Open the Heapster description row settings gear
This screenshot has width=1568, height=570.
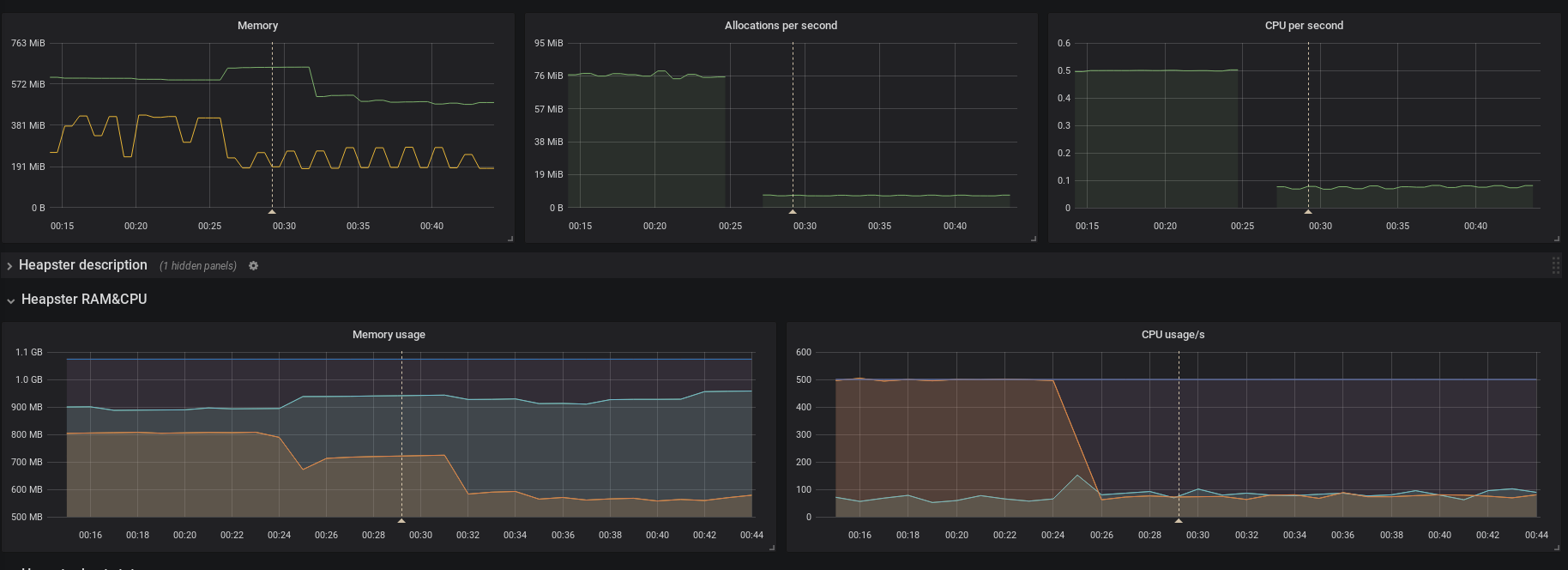253,266
